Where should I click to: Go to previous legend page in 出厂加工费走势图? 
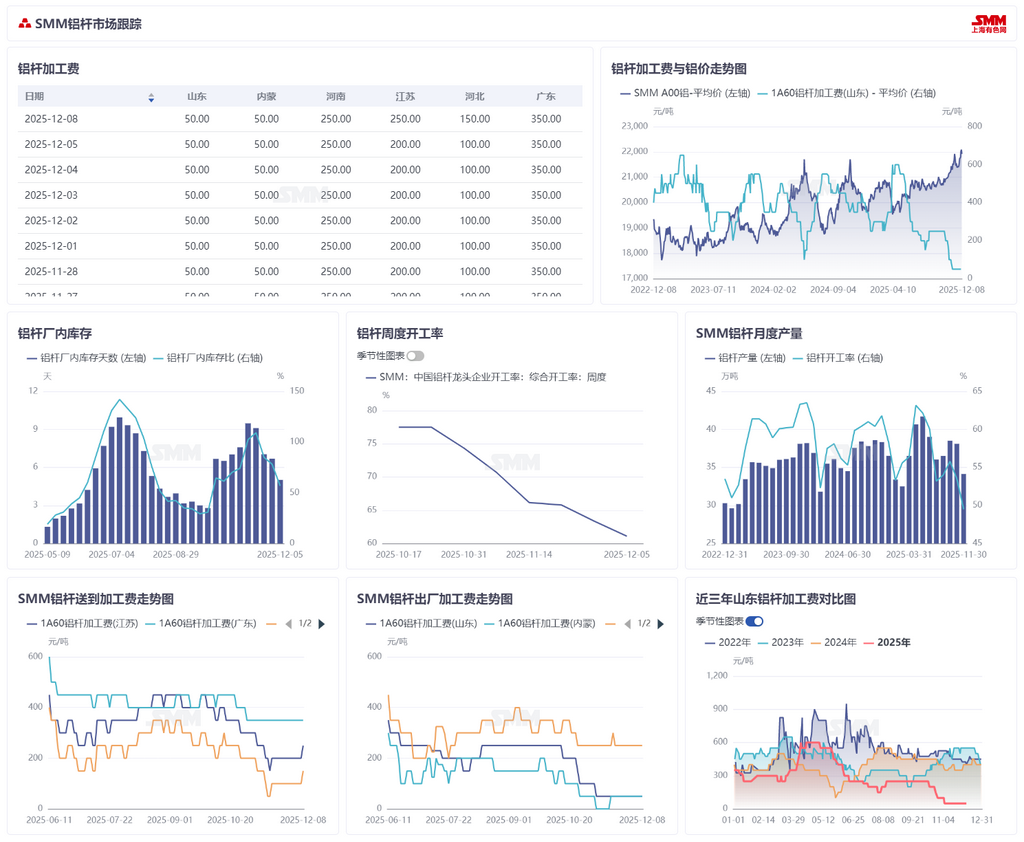628,624
